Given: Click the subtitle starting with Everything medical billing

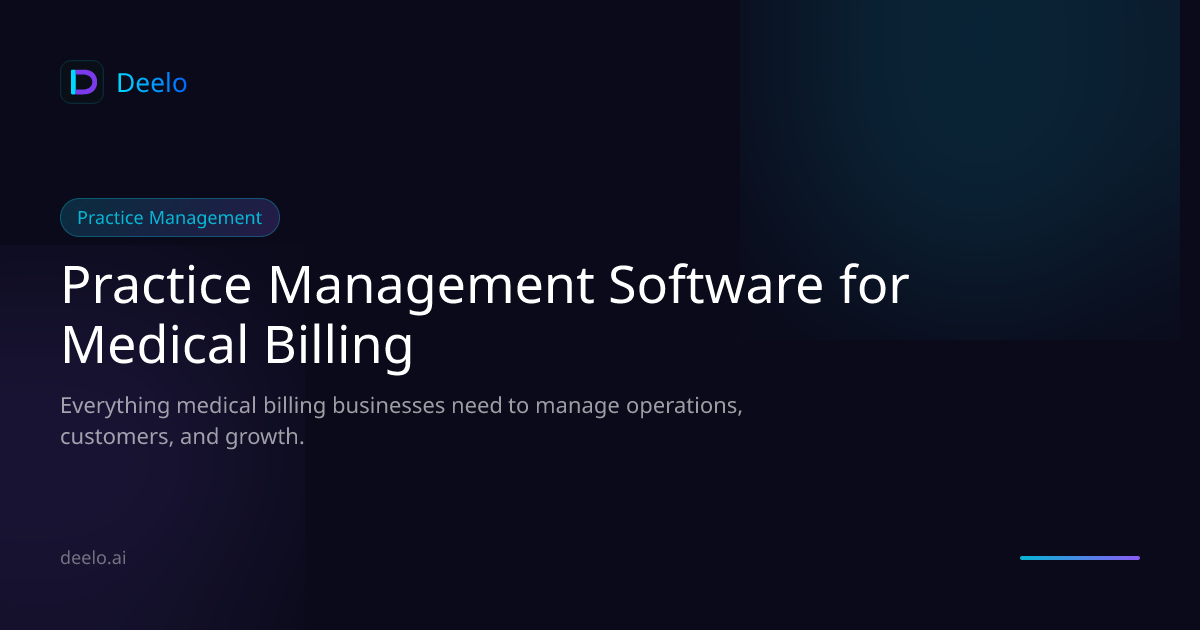Looking at the screenshot, I should (x=401, y=421).
